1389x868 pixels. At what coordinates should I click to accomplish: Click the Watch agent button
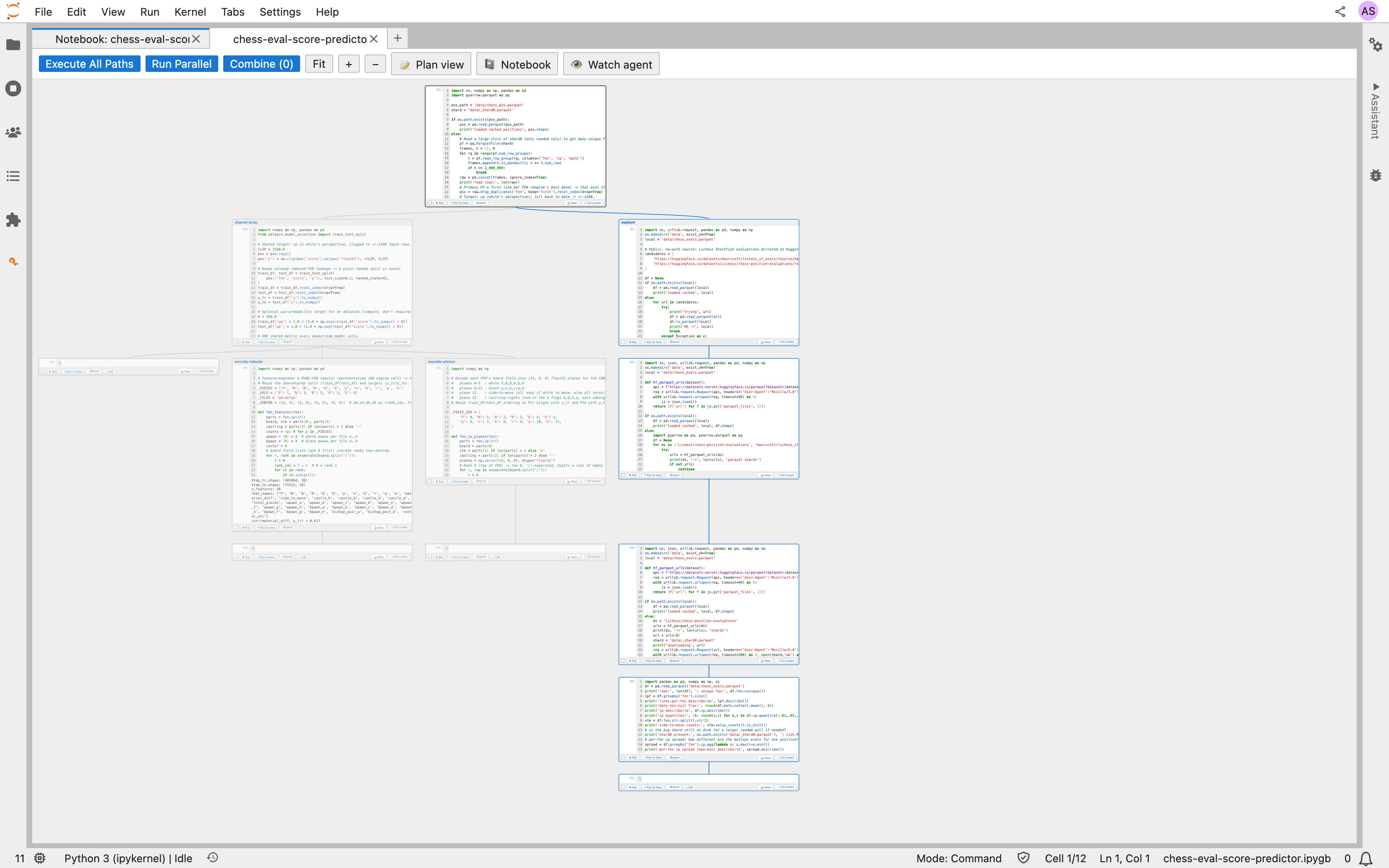(612, 64)
